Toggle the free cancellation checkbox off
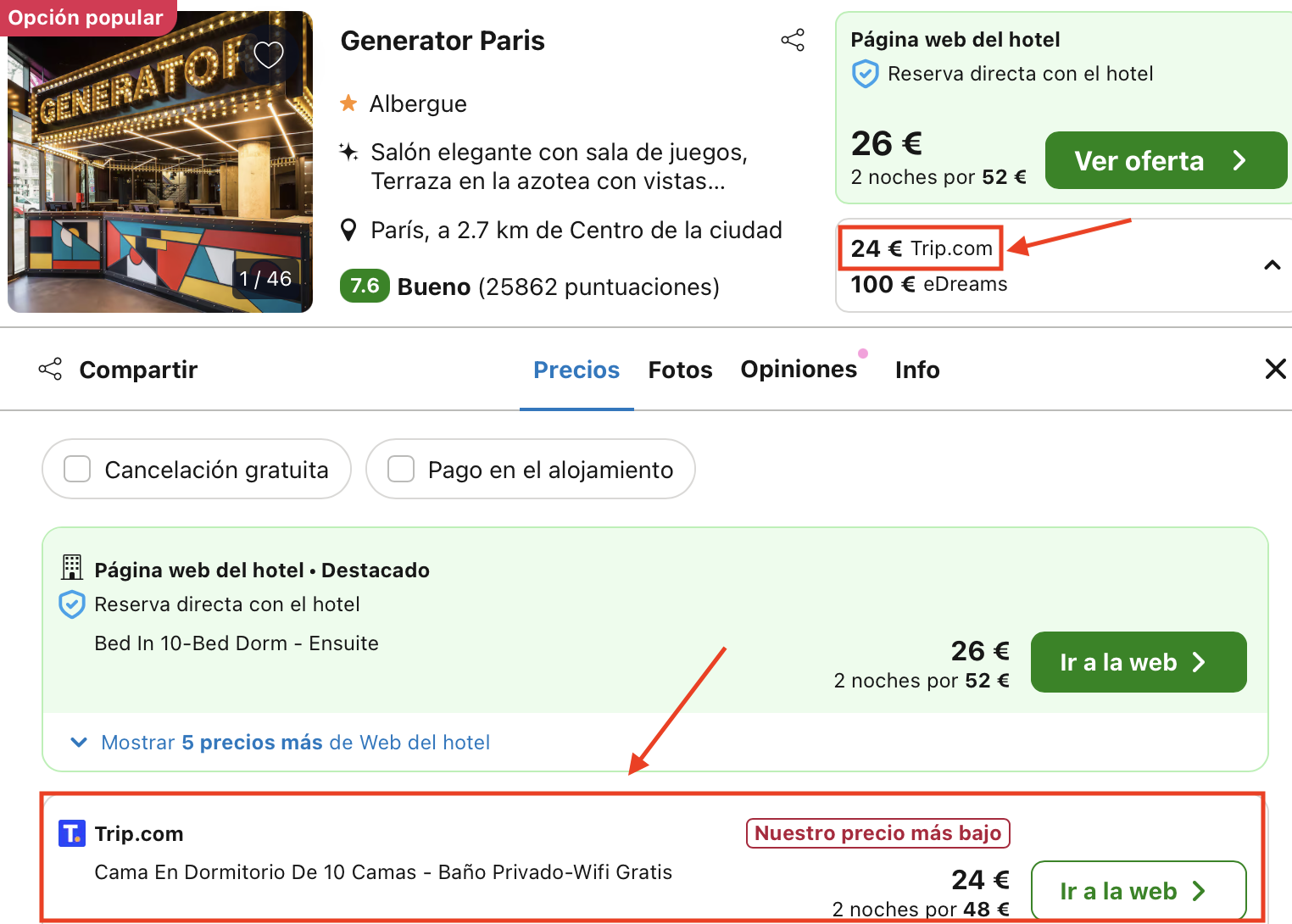Screen dimensions: 1292x924 pos(76,469)
